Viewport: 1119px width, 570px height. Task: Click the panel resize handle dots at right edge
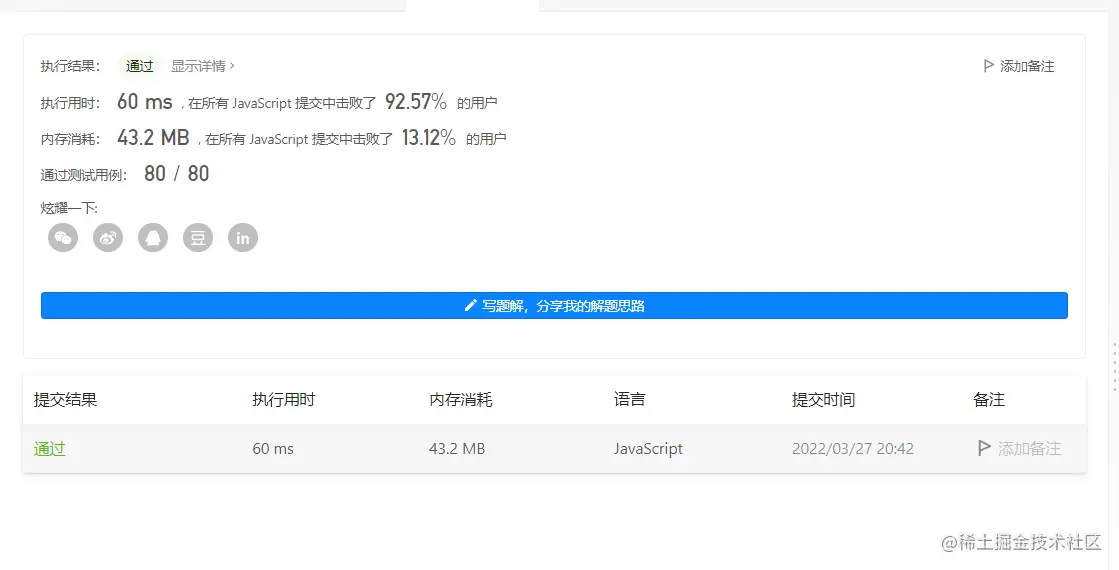point(1115,367)
